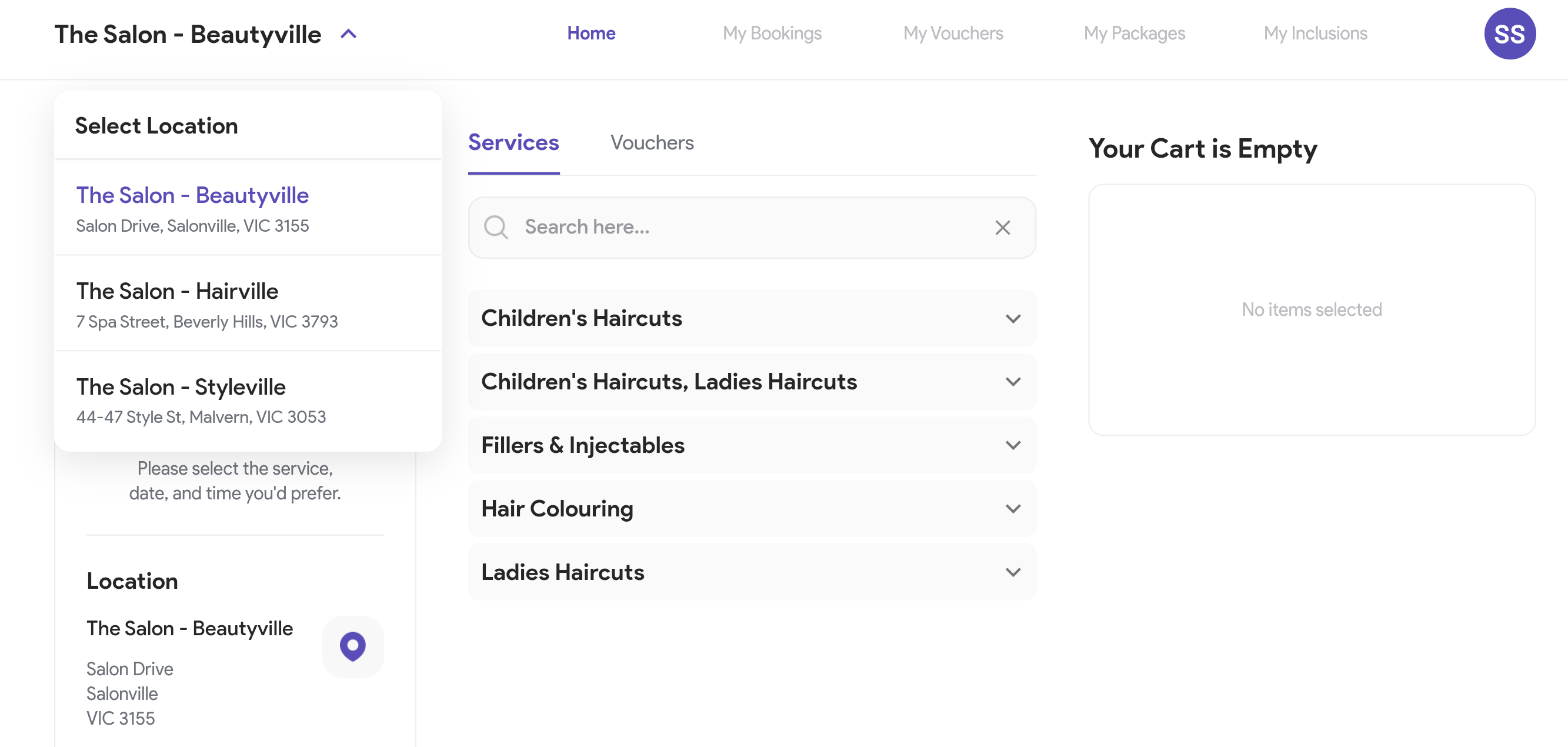This screenshot has width=1568, height=747.
Task: Open the Home nav item
Action: pyautogui.click(x=591, y=33)
